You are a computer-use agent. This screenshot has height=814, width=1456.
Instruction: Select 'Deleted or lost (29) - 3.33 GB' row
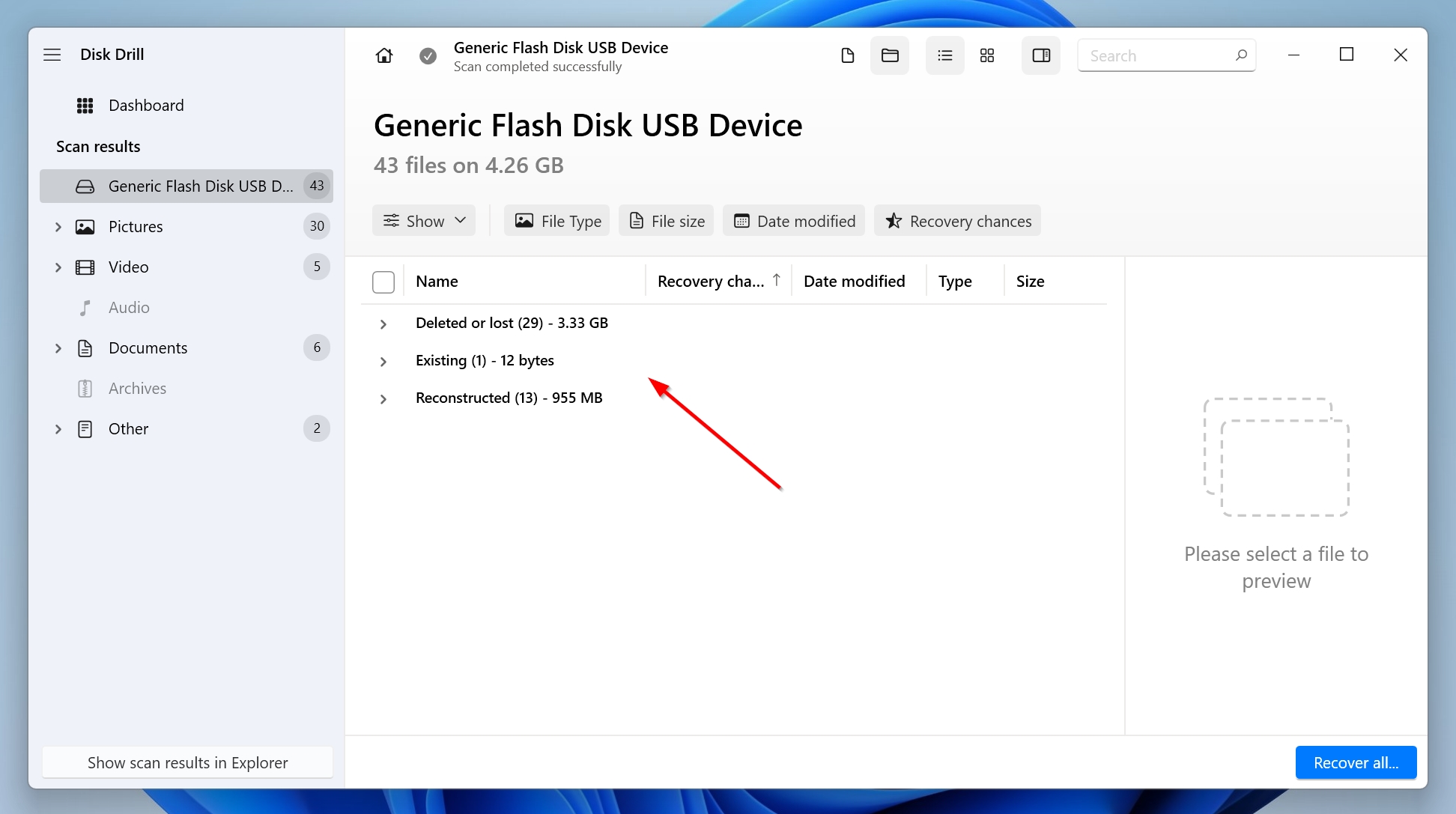[734, 324]
